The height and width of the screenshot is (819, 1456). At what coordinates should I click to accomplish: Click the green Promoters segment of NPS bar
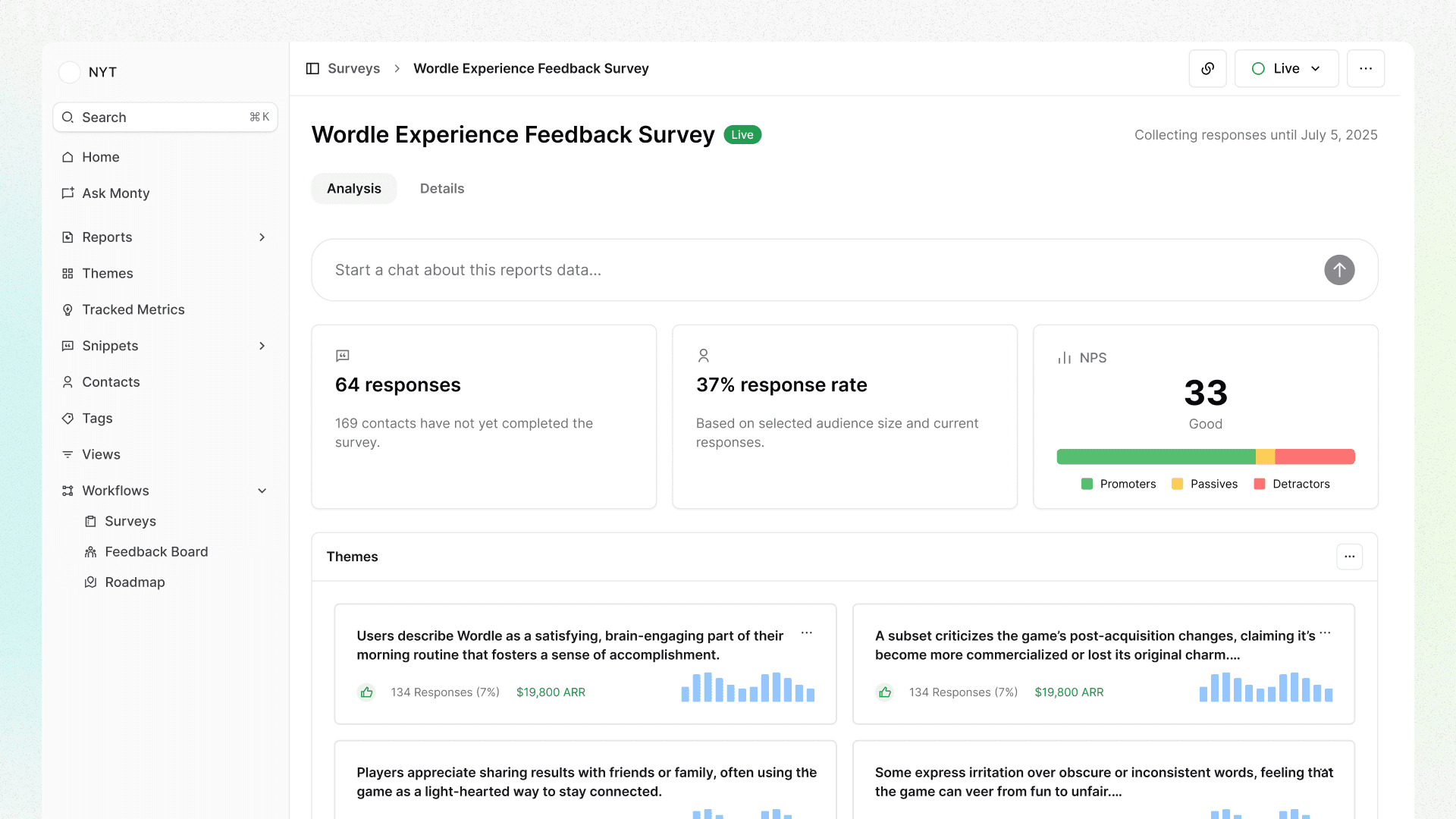tap(1155, 457)
